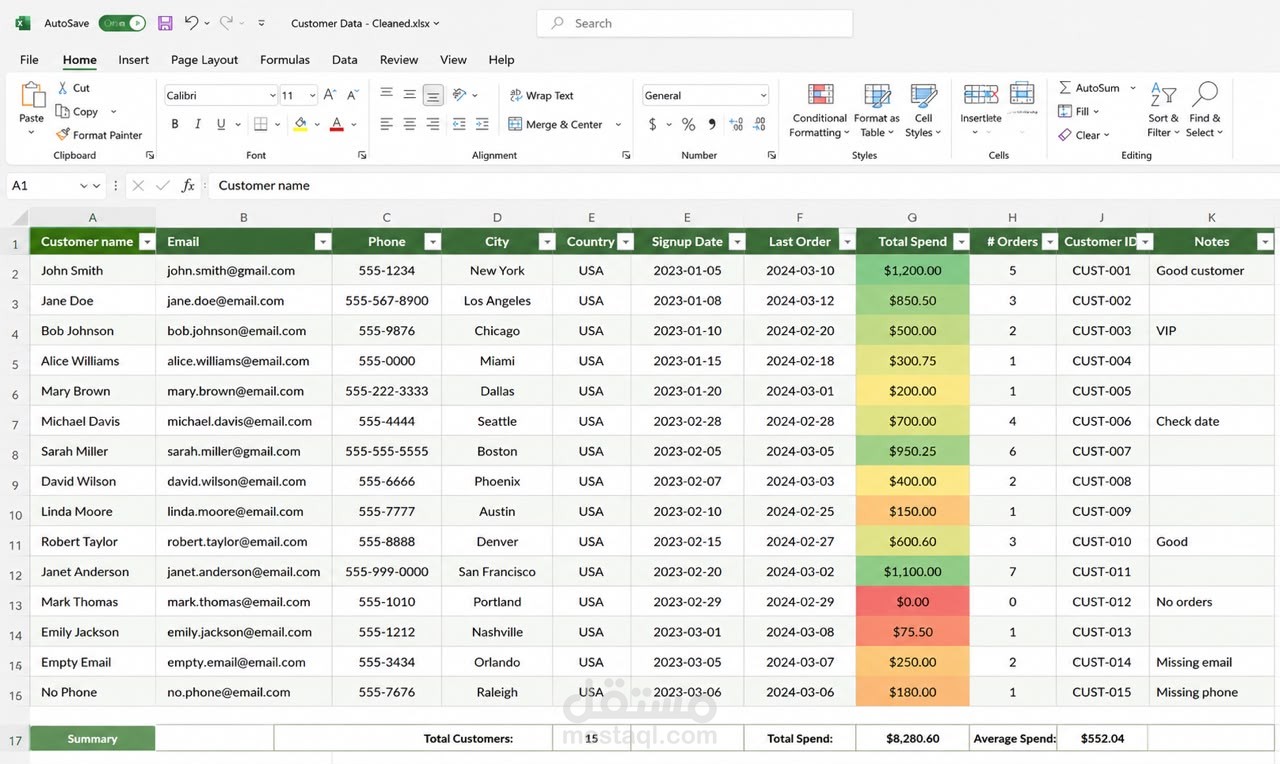
Task: Open the Calibri font name dropdown
Action: pyautogui.click(x=272, y=96)
